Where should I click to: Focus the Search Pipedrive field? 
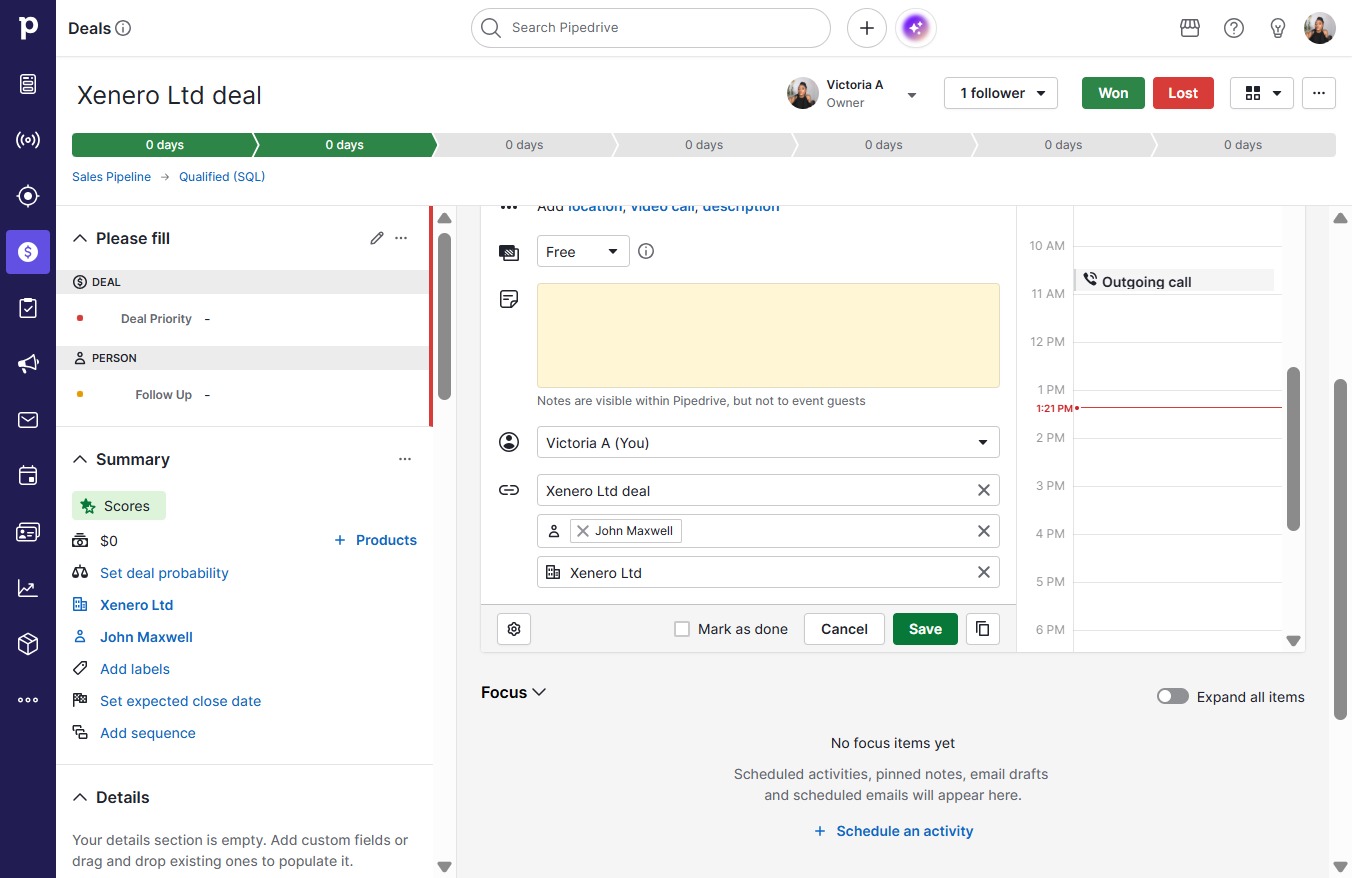(x=651, y=28)
